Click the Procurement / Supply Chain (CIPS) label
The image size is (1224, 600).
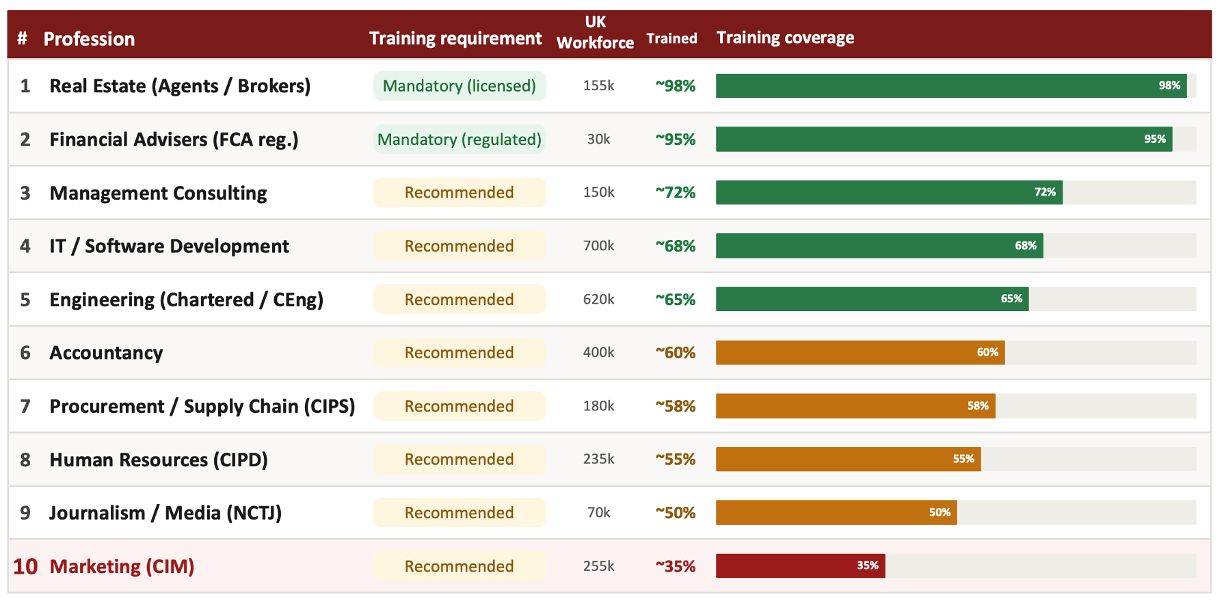click(x=202, y=406)
